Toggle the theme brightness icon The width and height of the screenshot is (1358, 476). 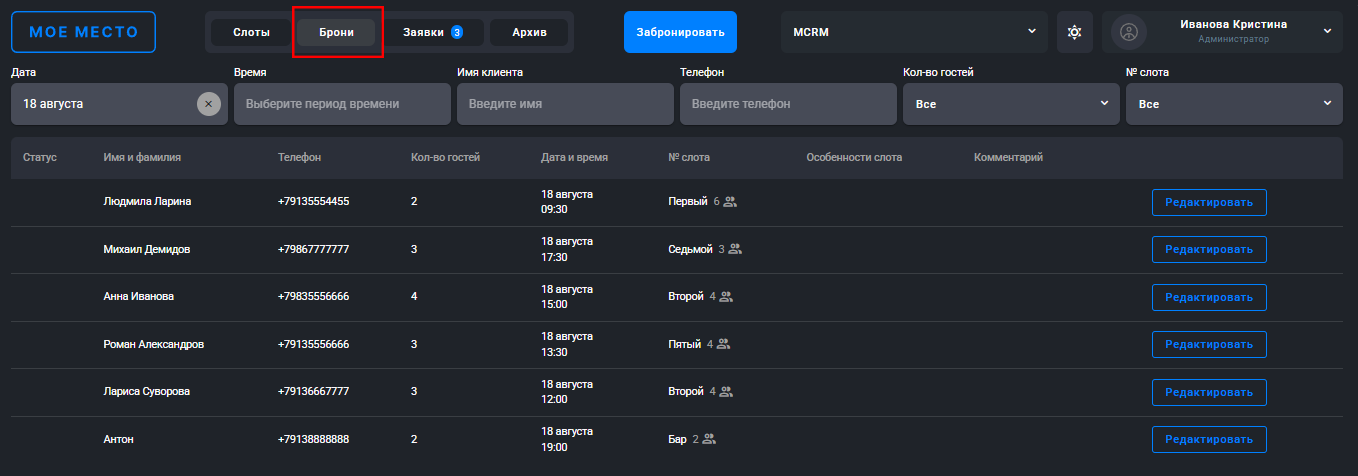click(x=1074, y=32)
